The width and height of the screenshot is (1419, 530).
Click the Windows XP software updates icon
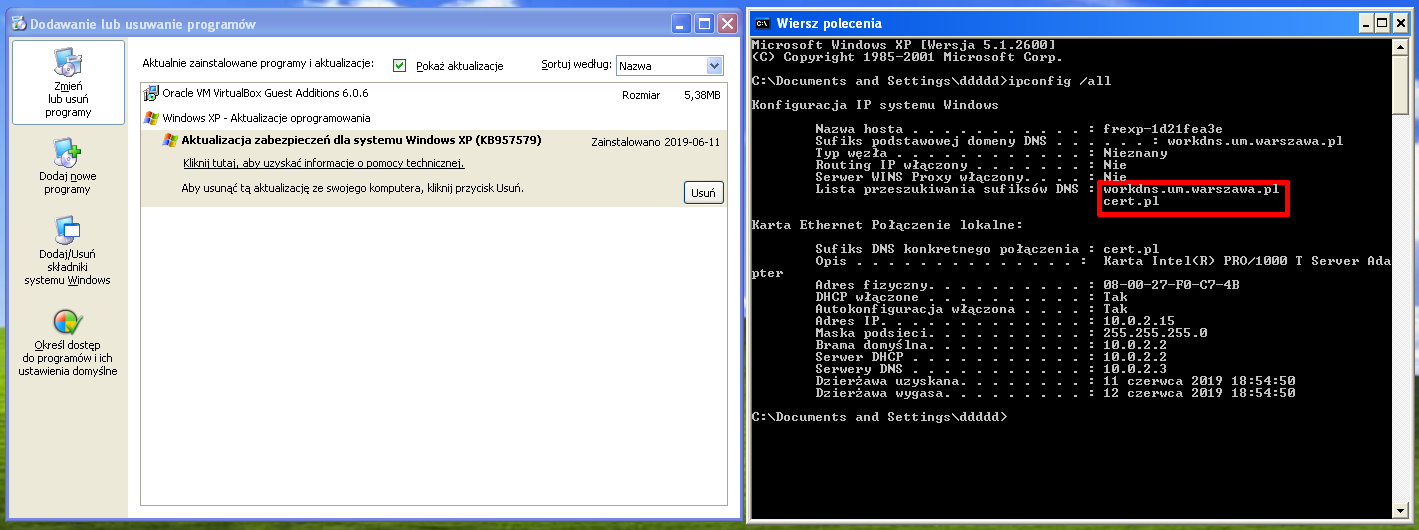[x=151, y=118]
